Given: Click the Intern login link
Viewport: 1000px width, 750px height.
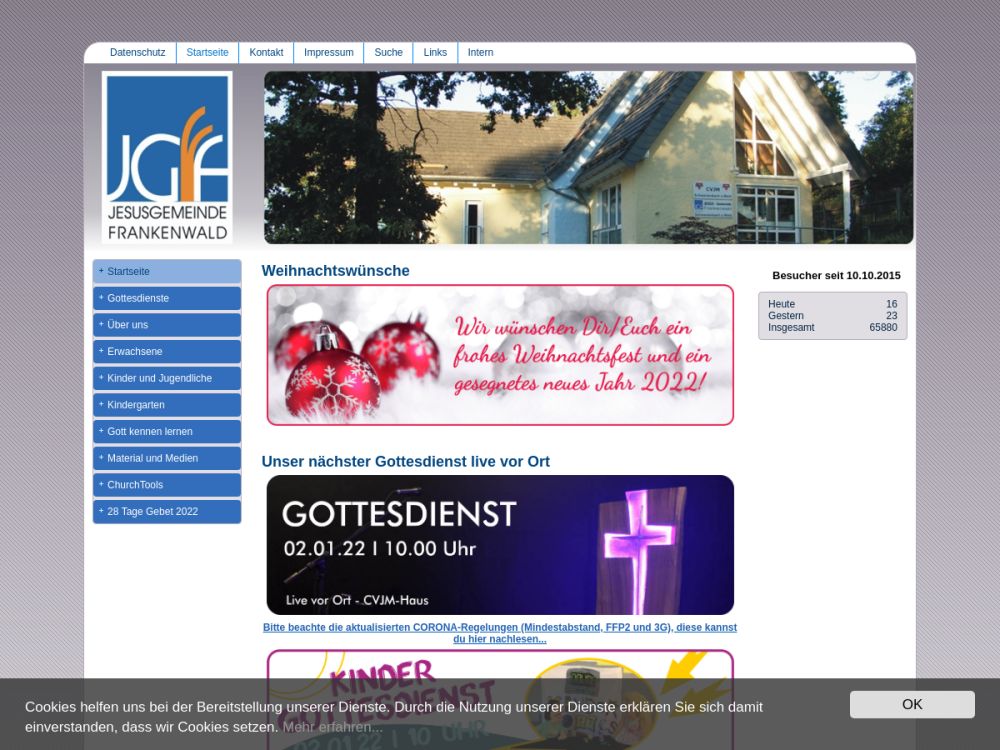Looking at the screenshot, I should [480, 53].
